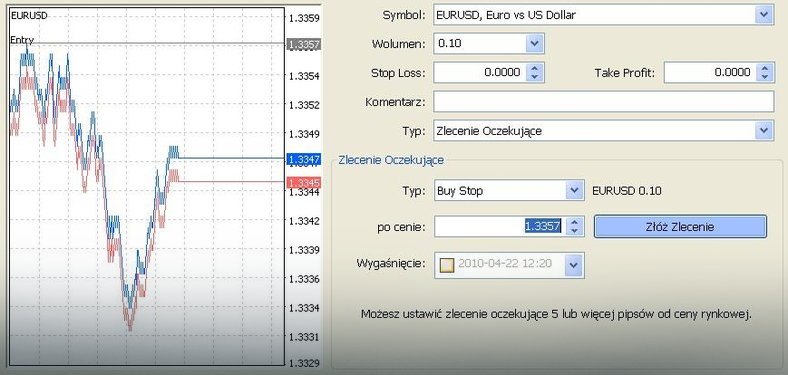788x375 pixels.
Task: Click the Zlecenie Oczekujące group heading
Action: point(391,160)
